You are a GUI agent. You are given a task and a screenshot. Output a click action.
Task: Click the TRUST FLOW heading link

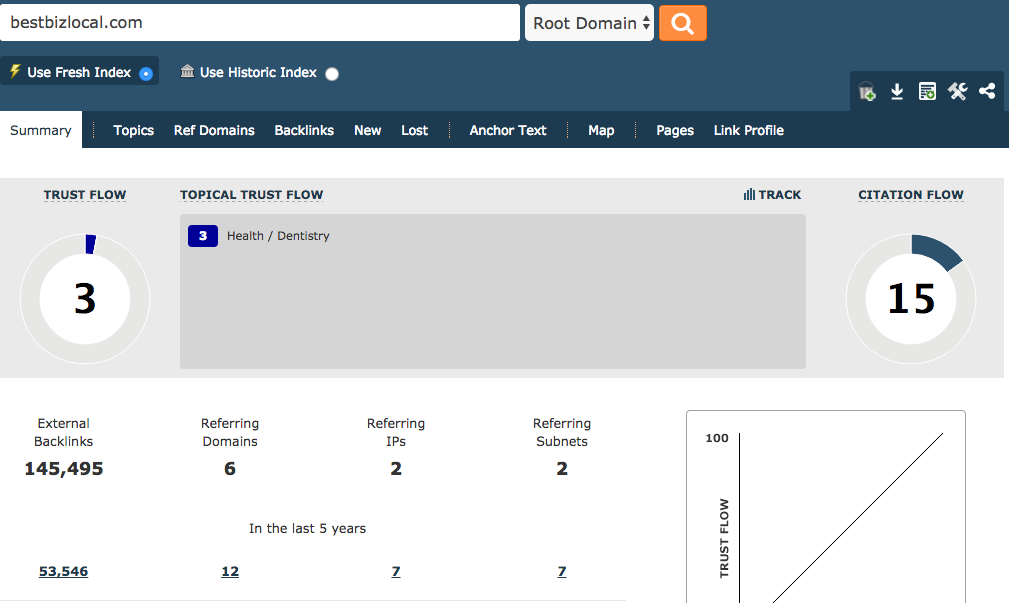85,195
